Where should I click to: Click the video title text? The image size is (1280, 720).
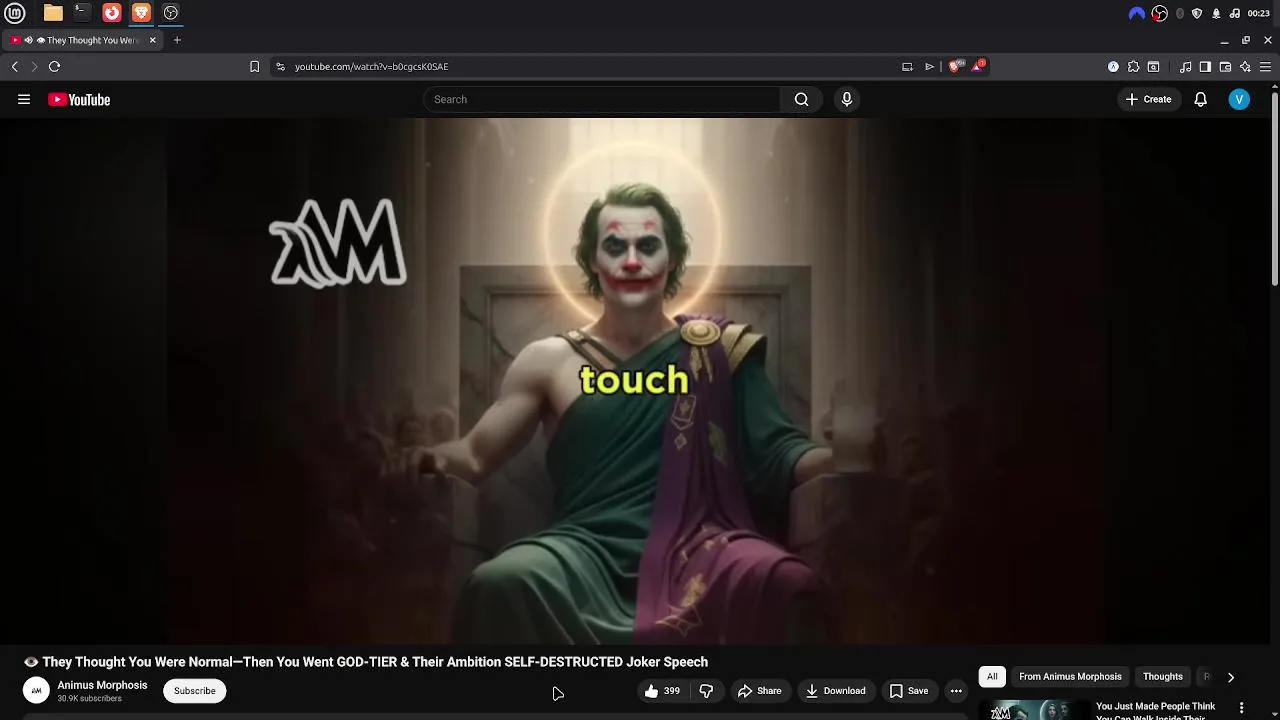[x=366, y=662]
